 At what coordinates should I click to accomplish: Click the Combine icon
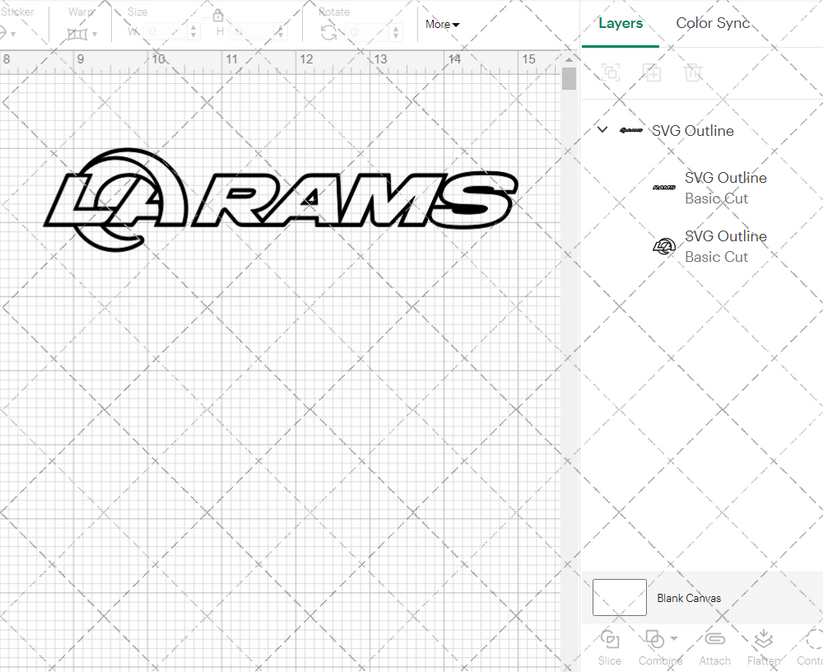click(x=655, y=640)
